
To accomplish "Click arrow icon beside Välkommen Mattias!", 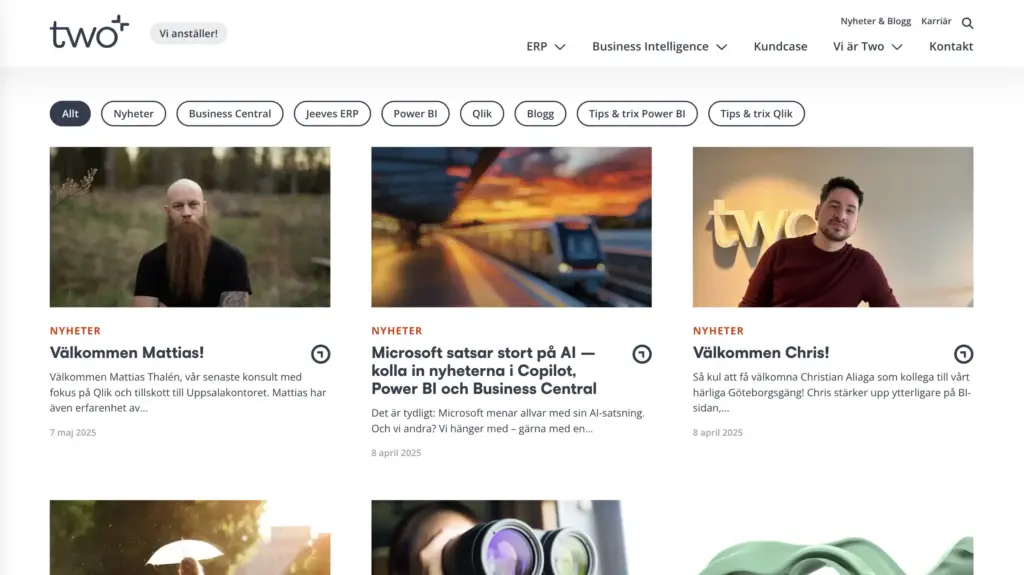I will point(320,354).
